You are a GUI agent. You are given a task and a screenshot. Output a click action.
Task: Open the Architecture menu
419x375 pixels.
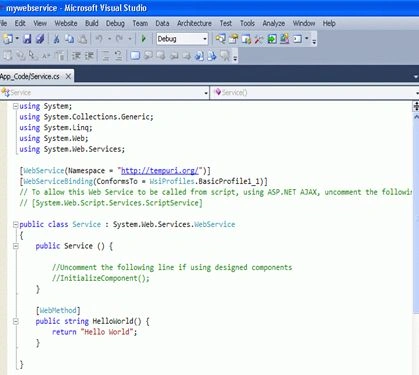pyautogui.click(x=194, y=23)
